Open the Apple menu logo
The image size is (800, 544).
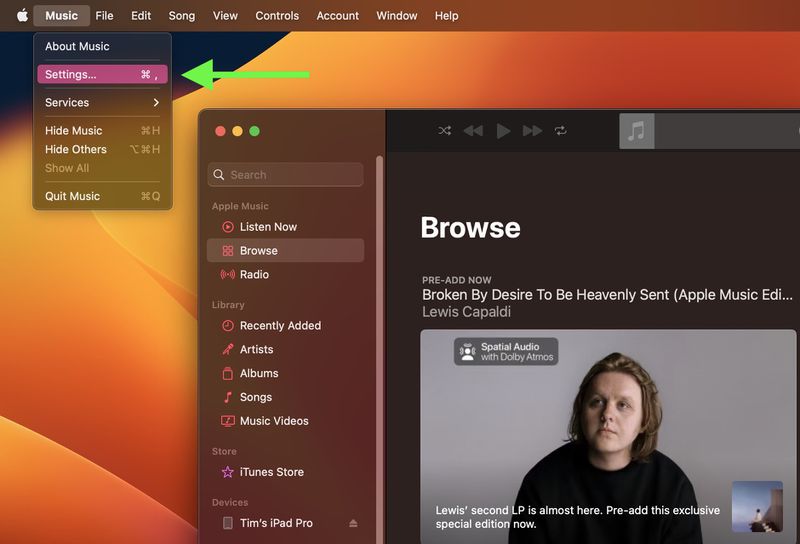22,16
